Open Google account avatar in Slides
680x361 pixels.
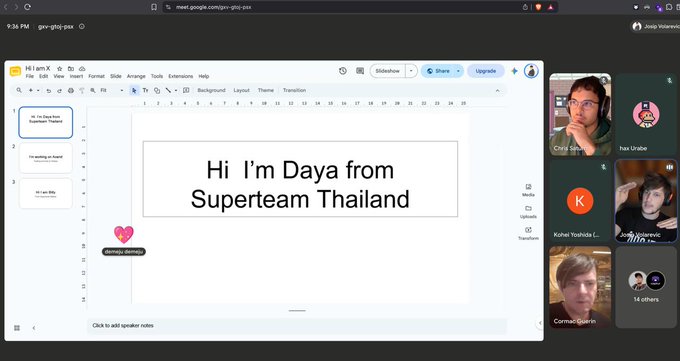pyautogui.click(x=531, y=71)
